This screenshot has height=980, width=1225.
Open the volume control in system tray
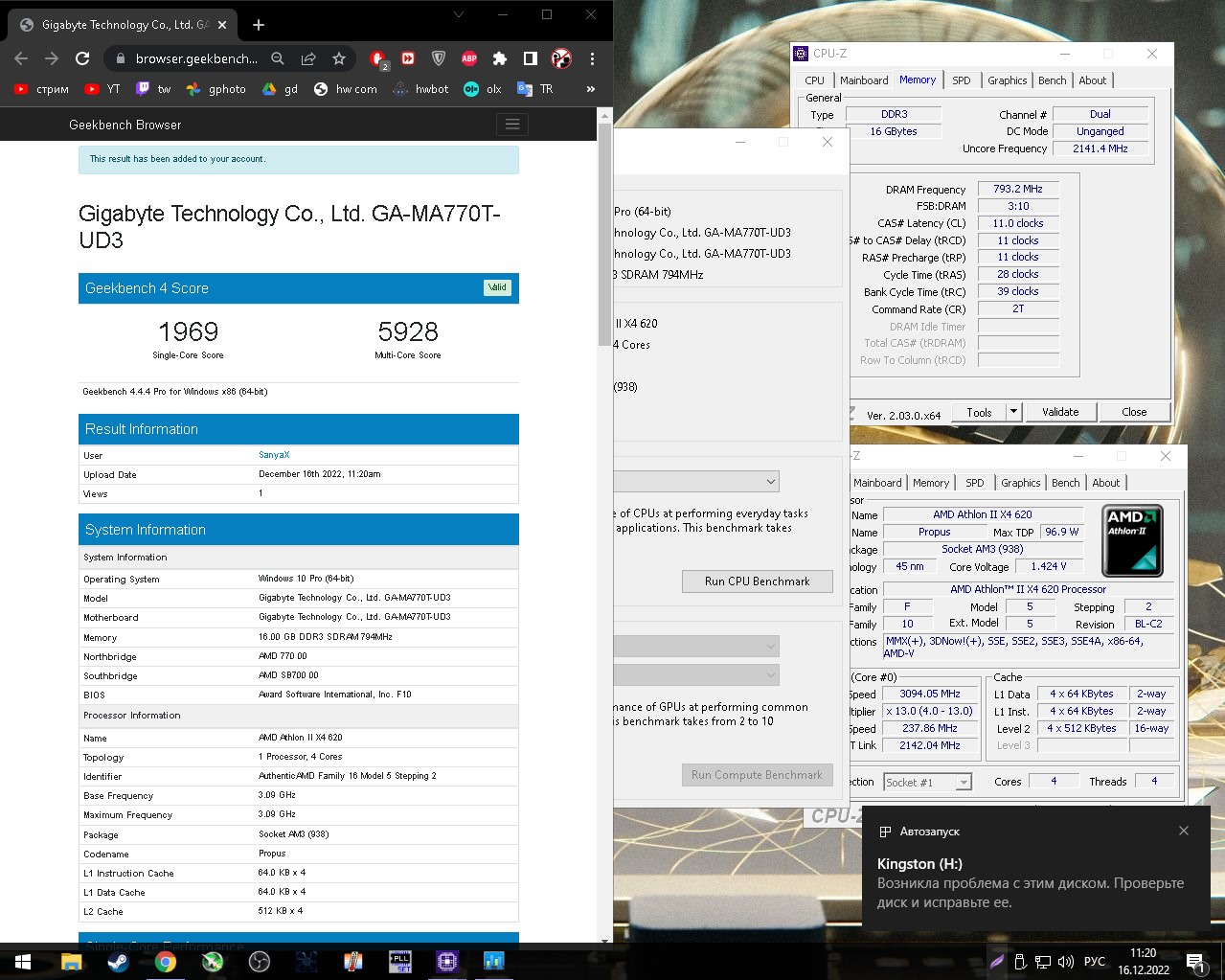(1066, 961)
